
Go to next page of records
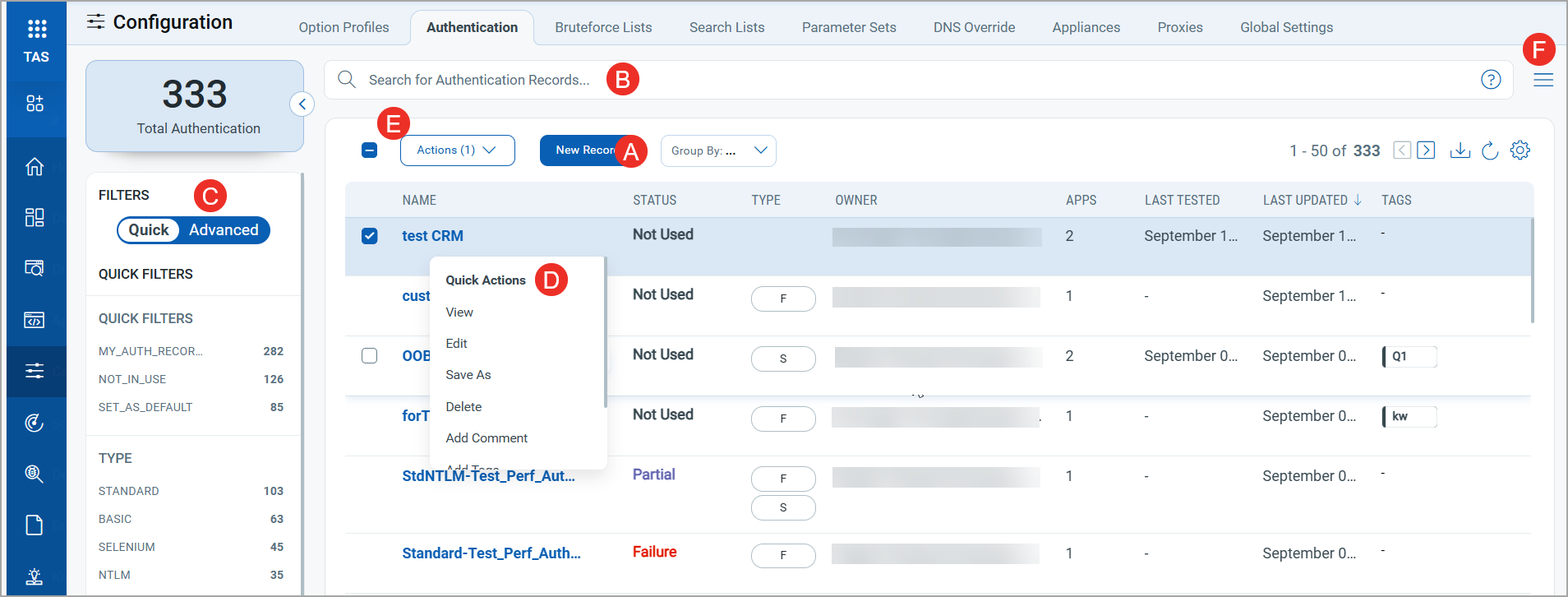click(1426, 150)
